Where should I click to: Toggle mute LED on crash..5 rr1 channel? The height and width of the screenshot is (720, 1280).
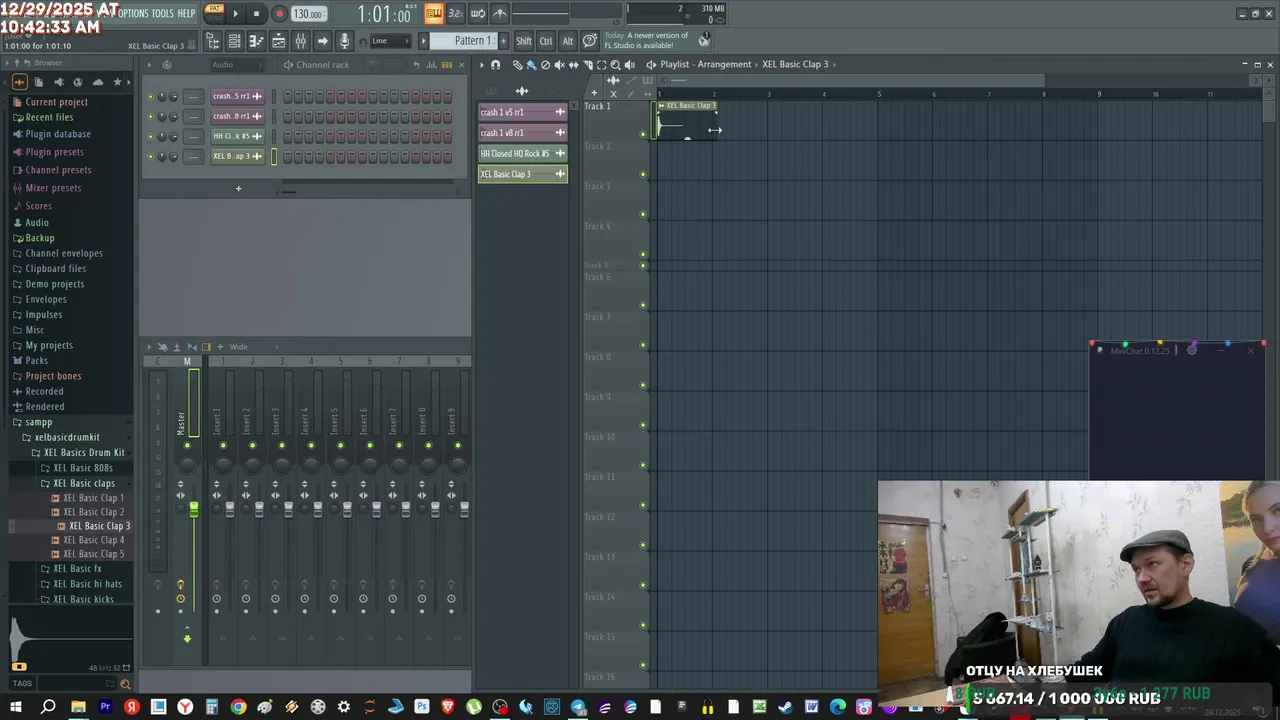tap(150, 97)
